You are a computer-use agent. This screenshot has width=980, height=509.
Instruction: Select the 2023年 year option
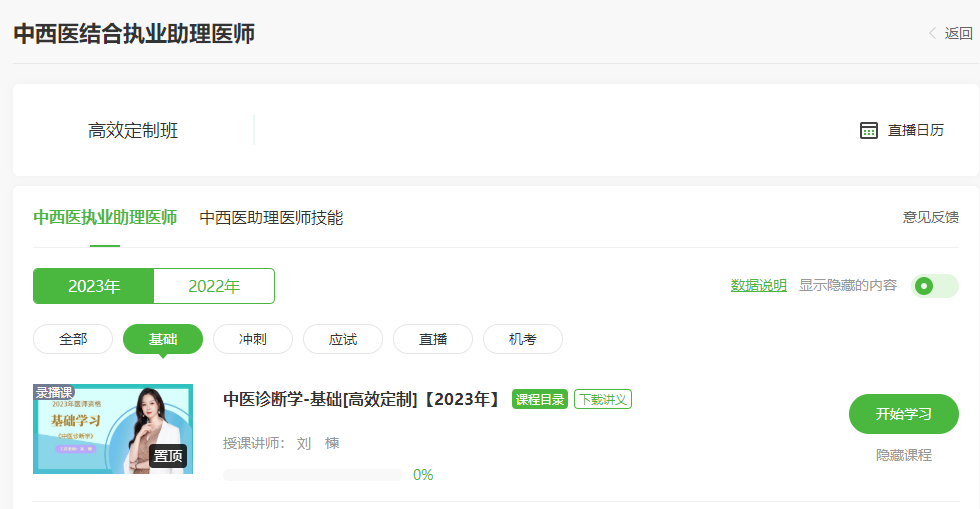click(x=94, y=286)
